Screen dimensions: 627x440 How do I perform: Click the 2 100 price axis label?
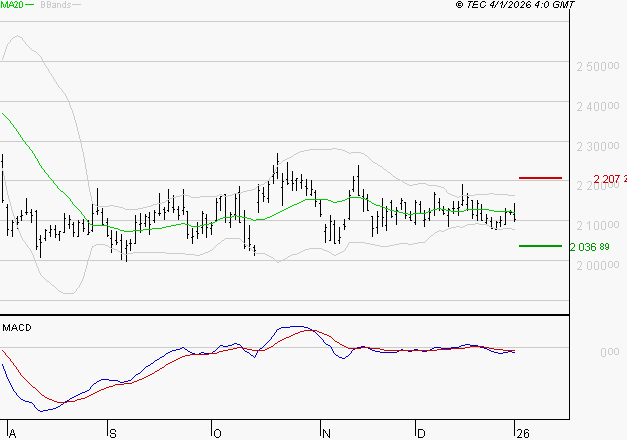(x=598, y=226)
